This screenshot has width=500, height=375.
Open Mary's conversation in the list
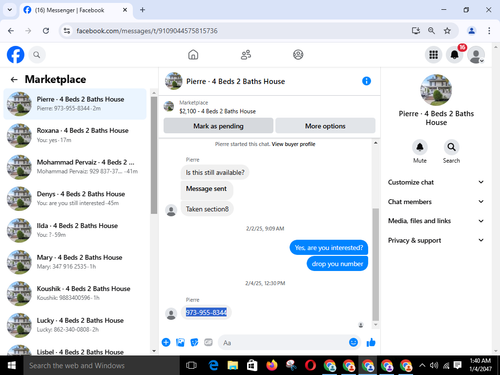coord(75,262)
